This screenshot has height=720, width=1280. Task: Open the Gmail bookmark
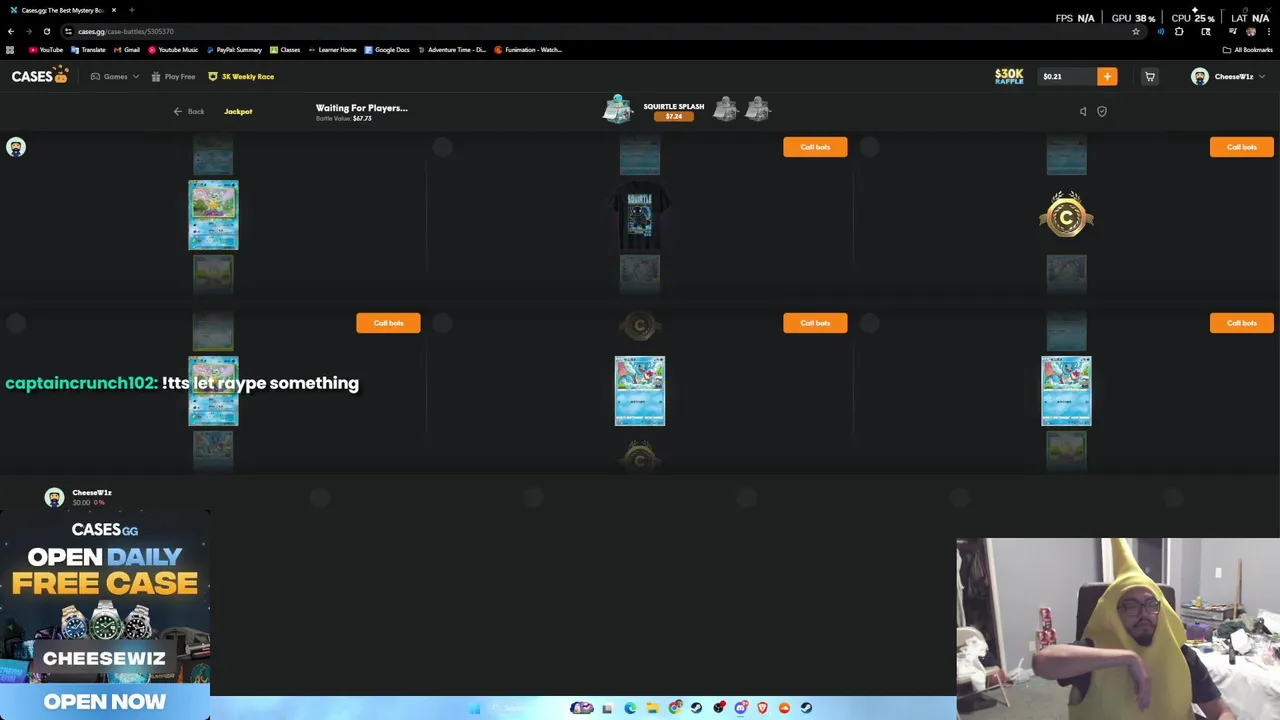(x=127, y=50)
